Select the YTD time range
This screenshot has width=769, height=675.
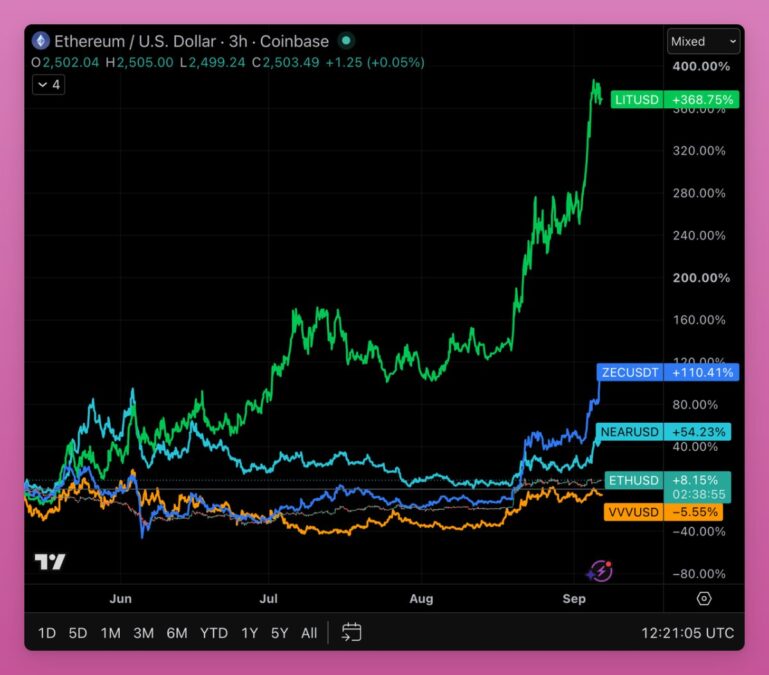pyautogui.click(x=214, y=633)
